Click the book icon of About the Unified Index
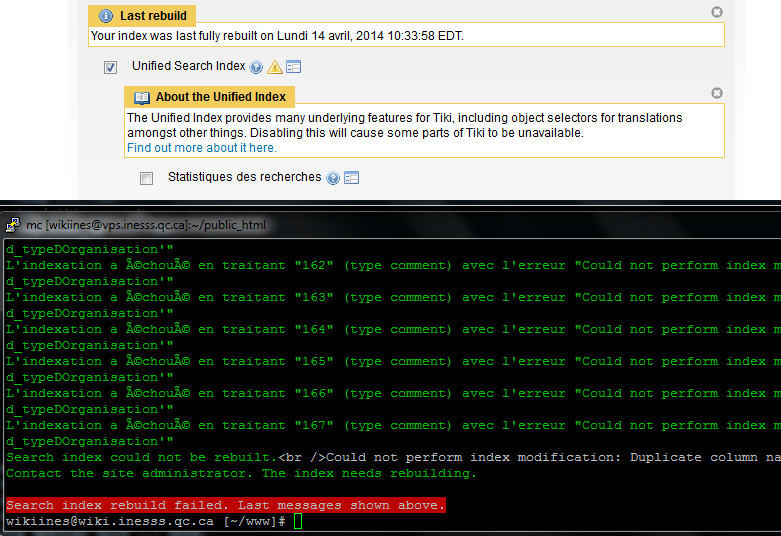781x536 pixels. pyautogui.click(x=142, y=97)
